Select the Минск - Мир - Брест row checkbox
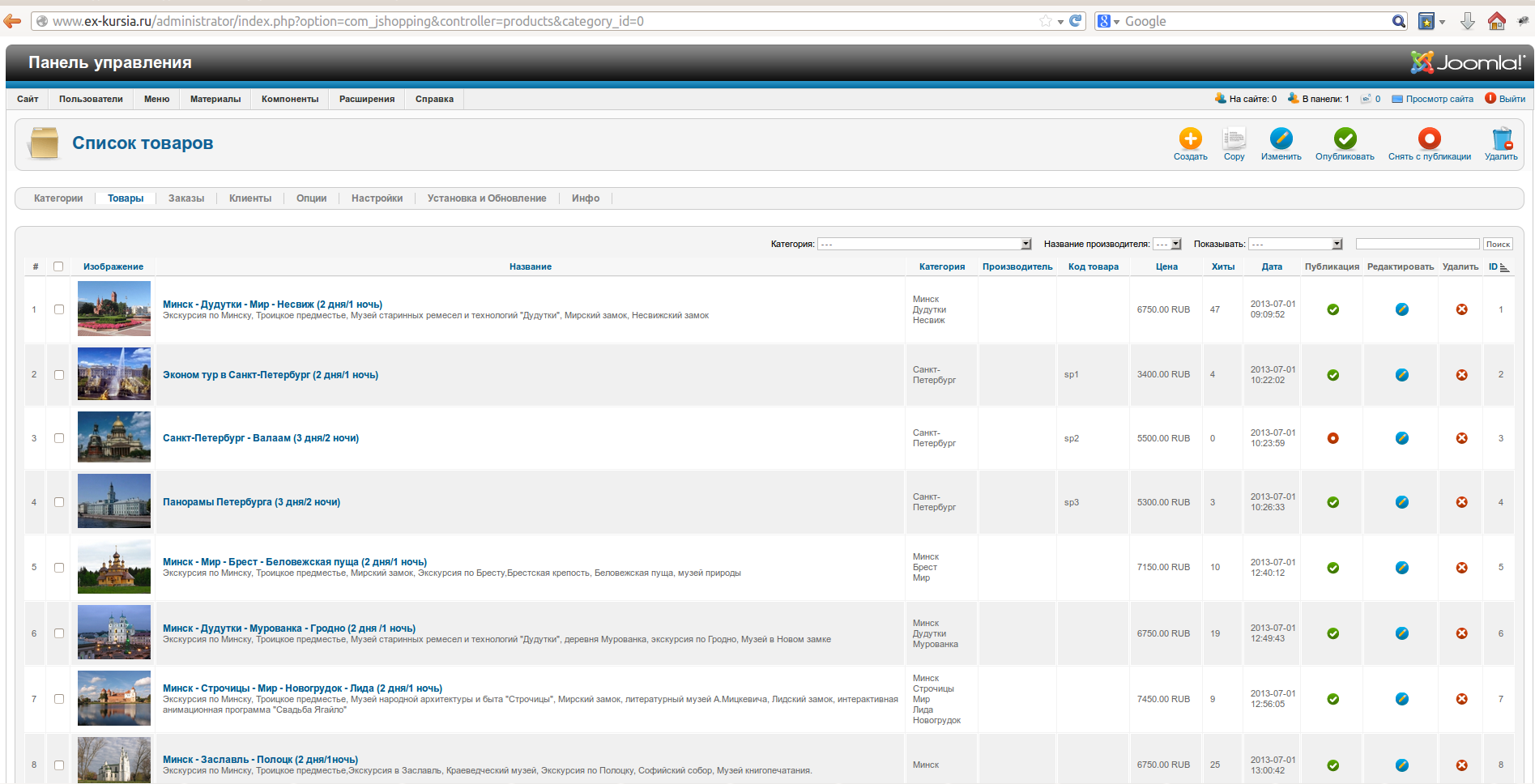The height and width of the screenshot is (784, 1535). click(x=59, y=568)
